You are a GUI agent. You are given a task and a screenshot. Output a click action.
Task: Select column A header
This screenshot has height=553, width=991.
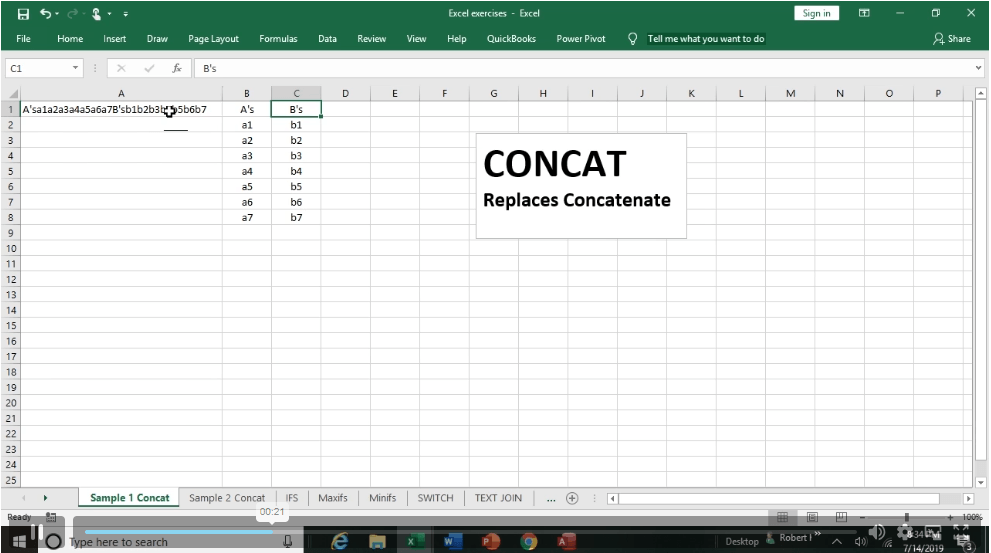(x=121, y=94)
